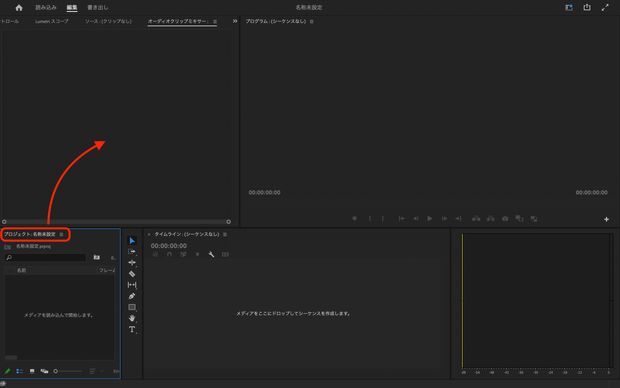Select the Track Select Forward tool
The width and height of the screenshot is (620, 388).
tap(132, 252)
